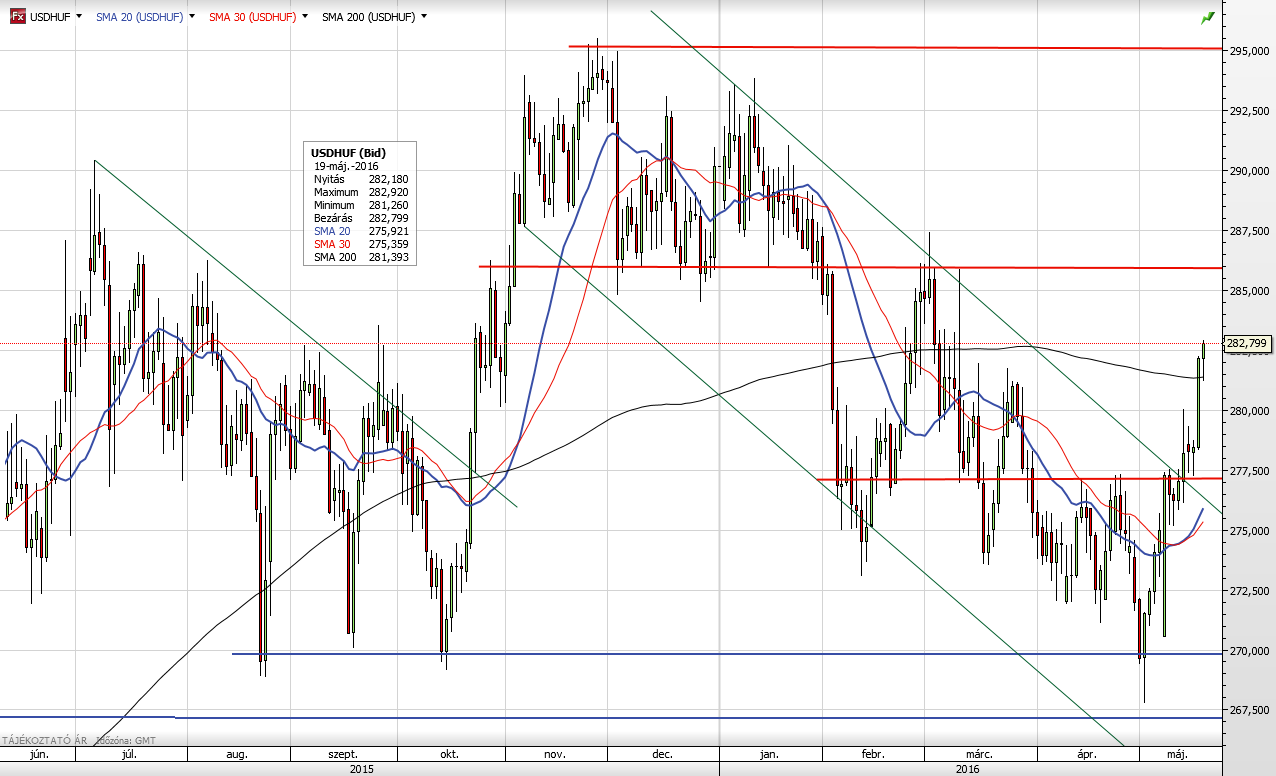Screen dimensions: 1276x776
Task: Click the Nyitás value 282,180
Action: 388,178
